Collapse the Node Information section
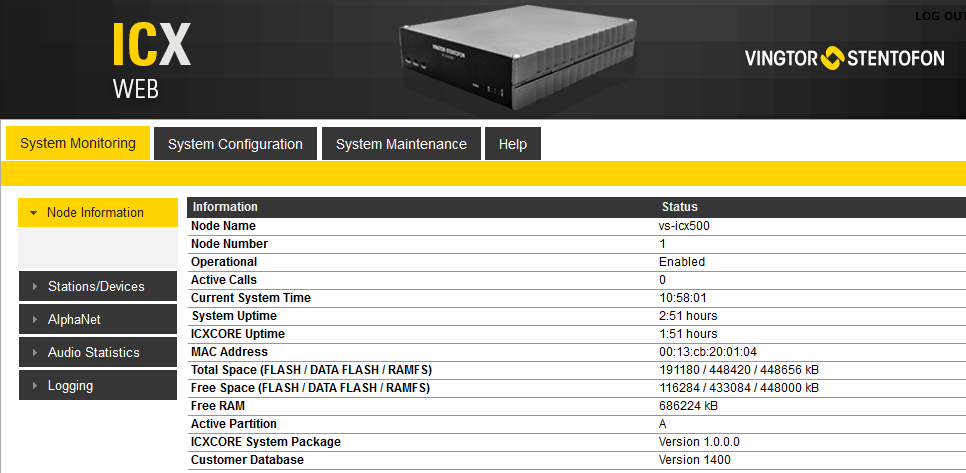The image size is (966, 473). coord(98,212)
